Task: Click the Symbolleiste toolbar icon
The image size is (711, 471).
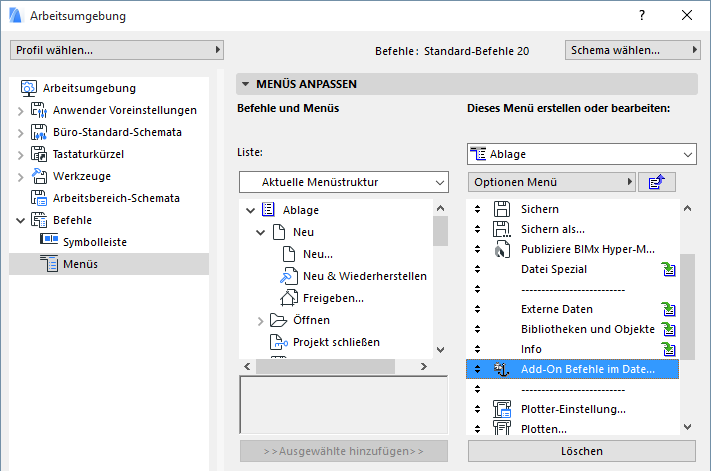Action: pos(49,241)
